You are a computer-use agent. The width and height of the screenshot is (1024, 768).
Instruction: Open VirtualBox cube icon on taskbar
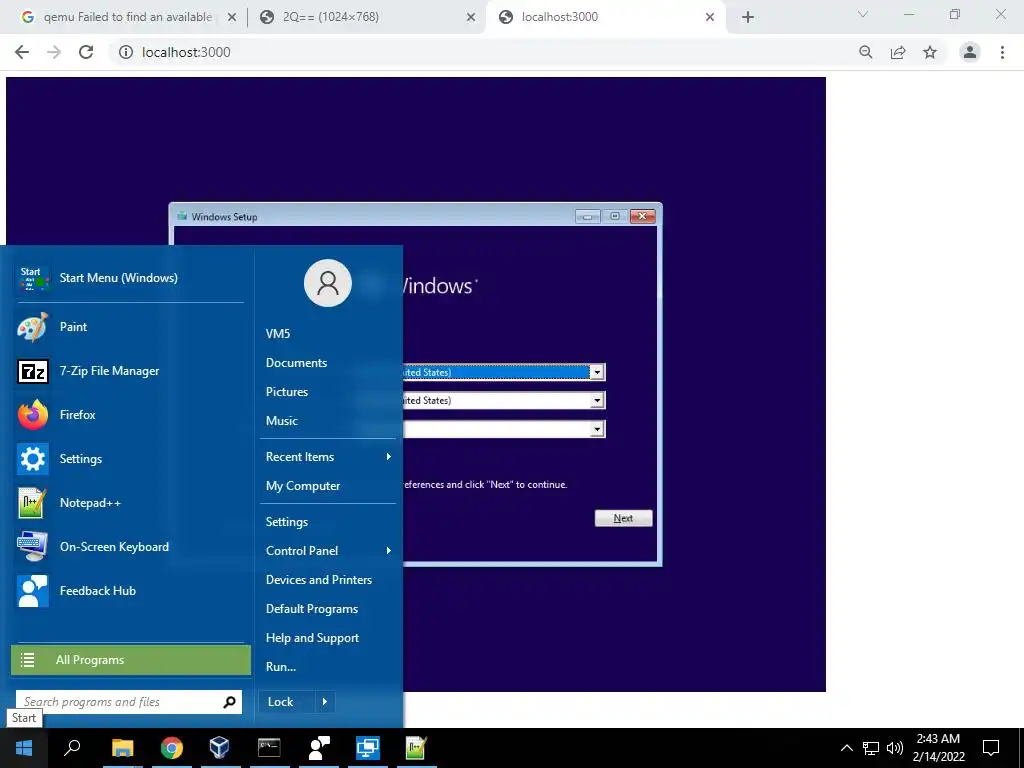tap(219, 748)
